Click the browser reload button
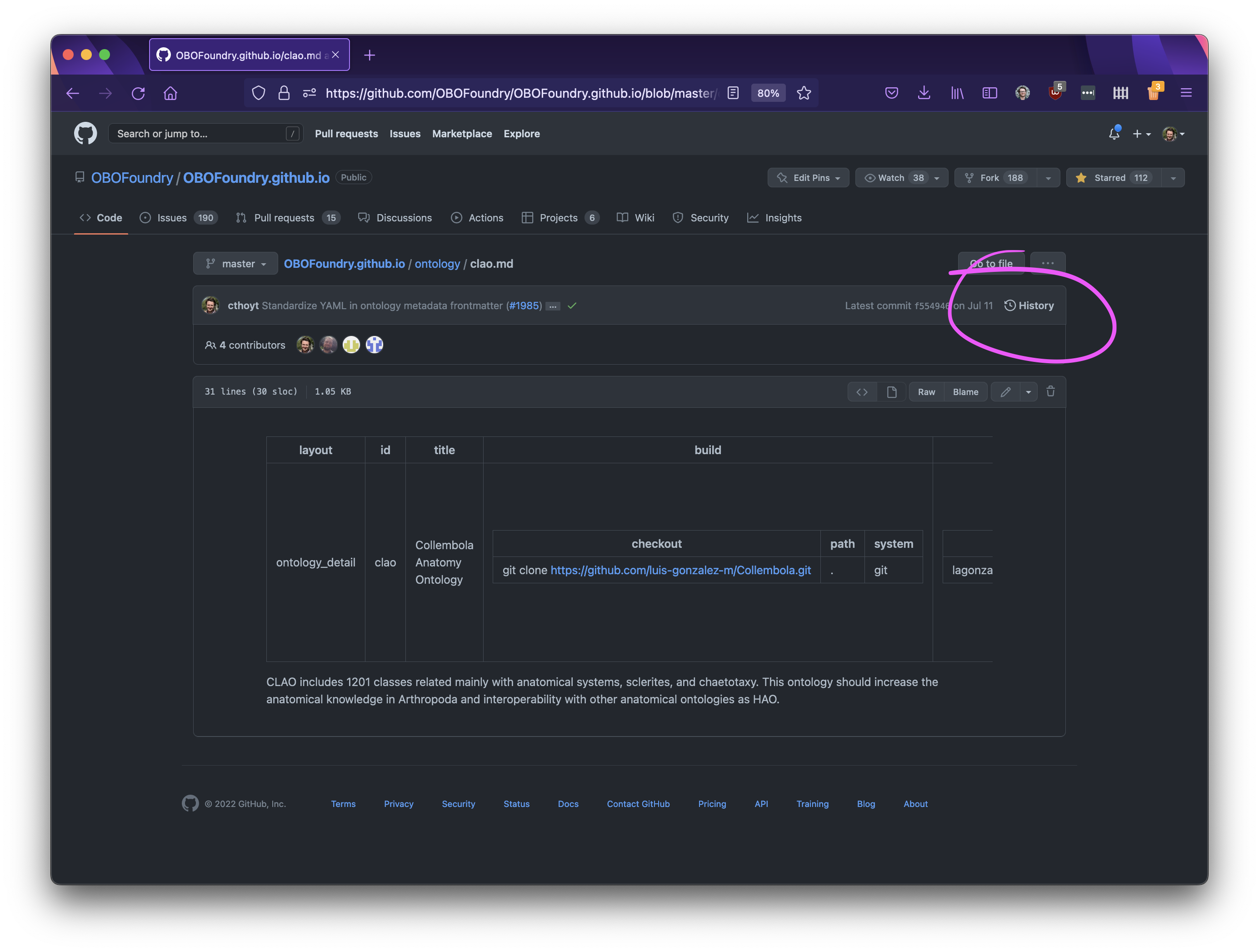The width and height of the screenshot is (1259, 952). [x=138, y=93]
